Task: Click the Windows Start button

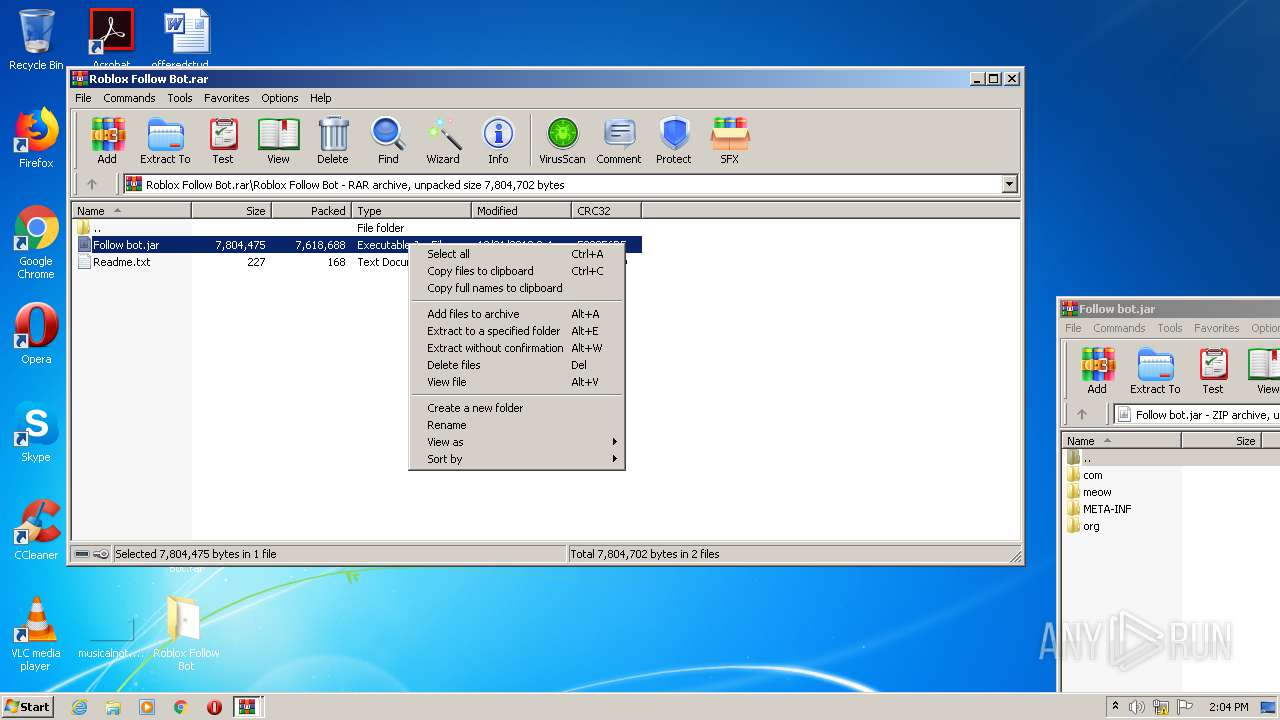Action: click(x=28, y=706)
